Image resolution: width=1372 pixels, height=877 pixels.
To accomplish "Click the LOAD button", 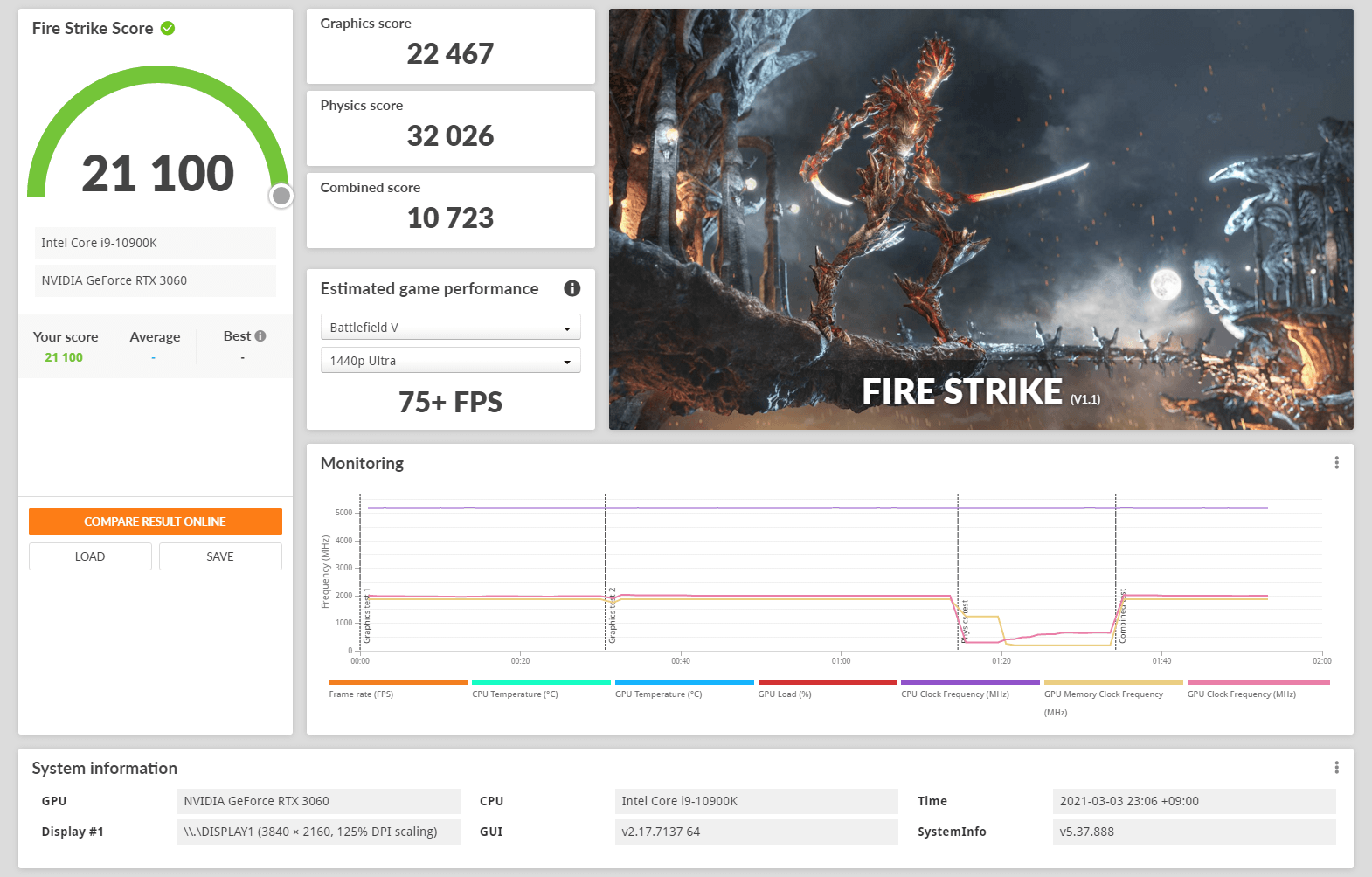I will coord(90,556).
